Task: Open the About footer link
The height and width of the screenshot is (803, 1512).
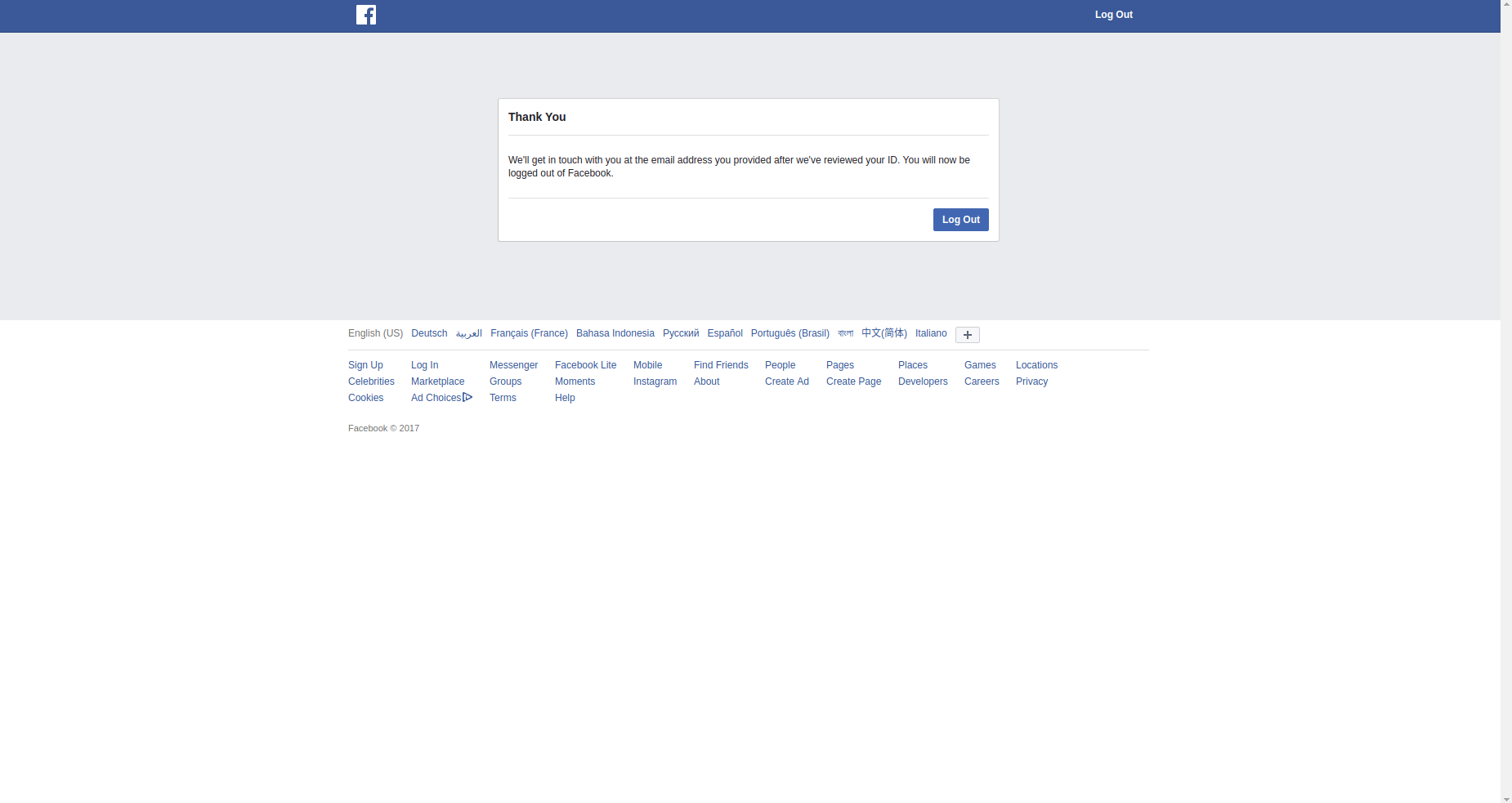Action: pos(707,381)
